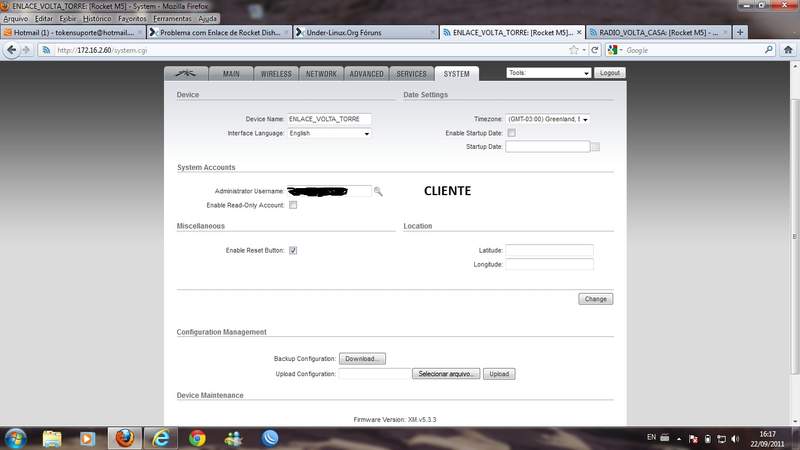Click Change button
This screenshot has width=800, height=450.
click(595, 299)
